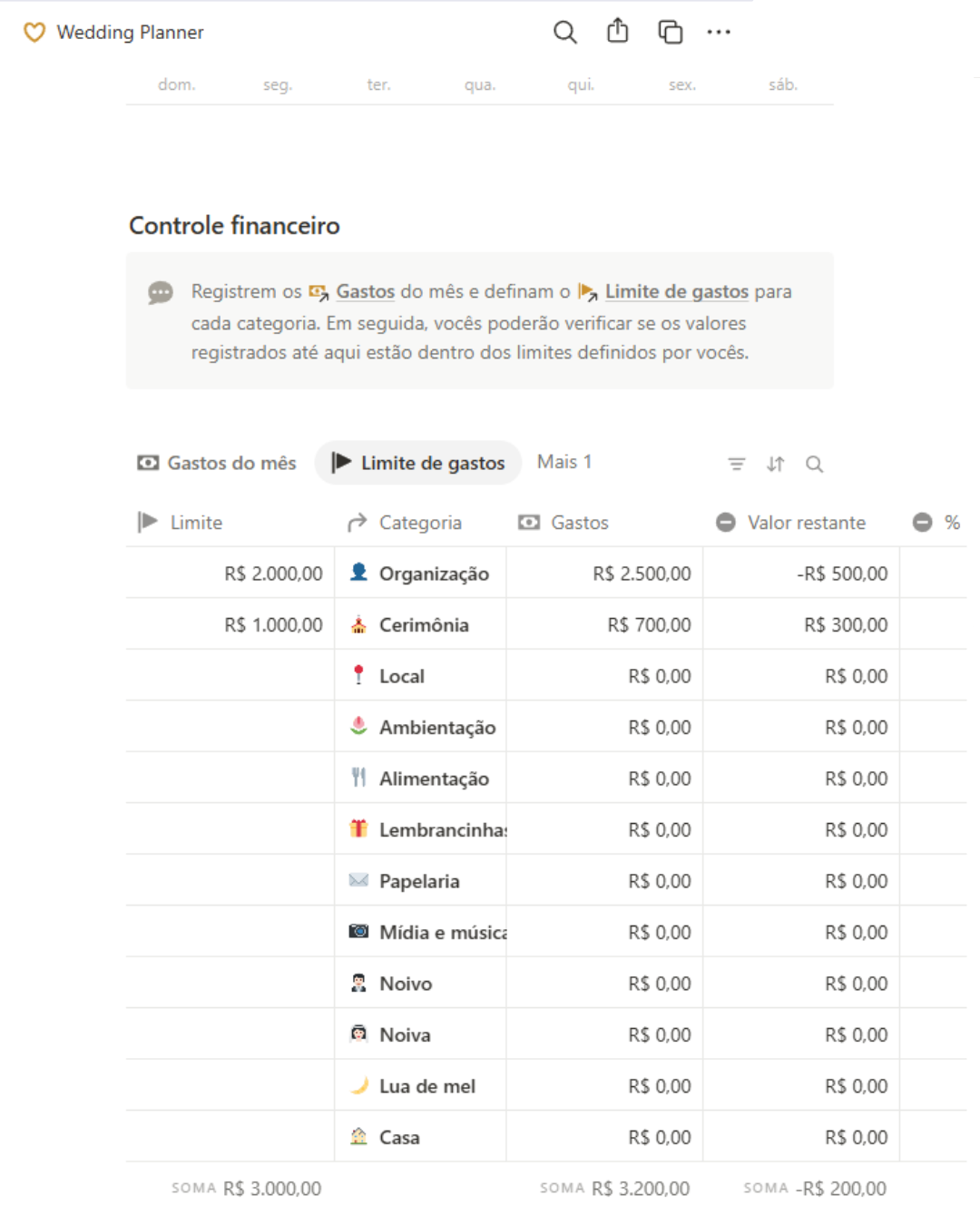The image size is (980, 1225).
Task: Open the table filter icon above the table
Action: click(736, 464)
